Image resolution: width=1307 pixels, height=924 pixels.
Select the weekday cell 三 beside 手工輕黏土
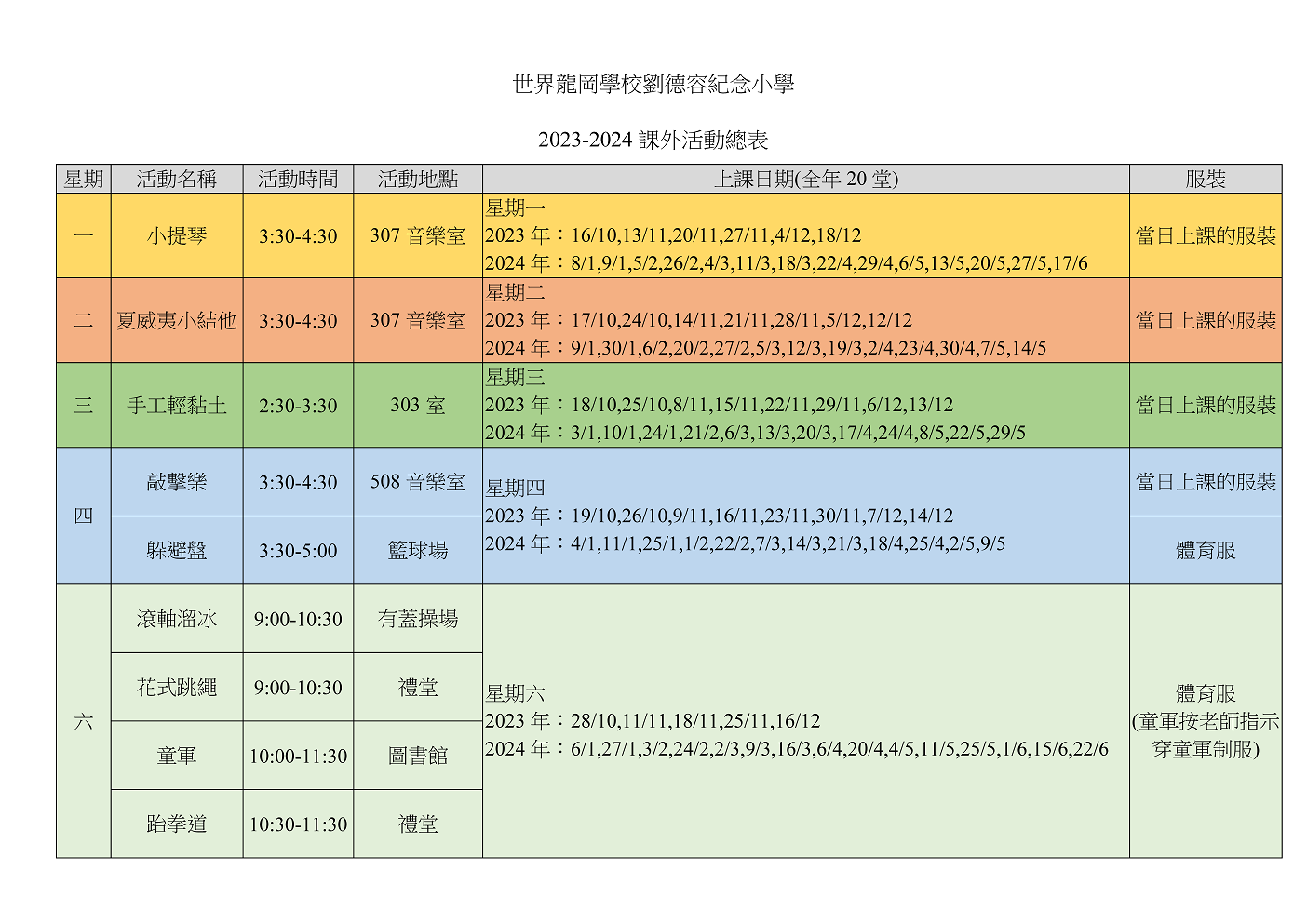[84, 405]
